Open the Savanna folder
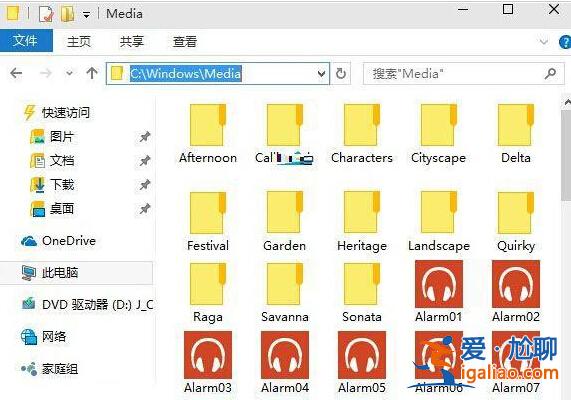The image size is (571, 400). 284,293
